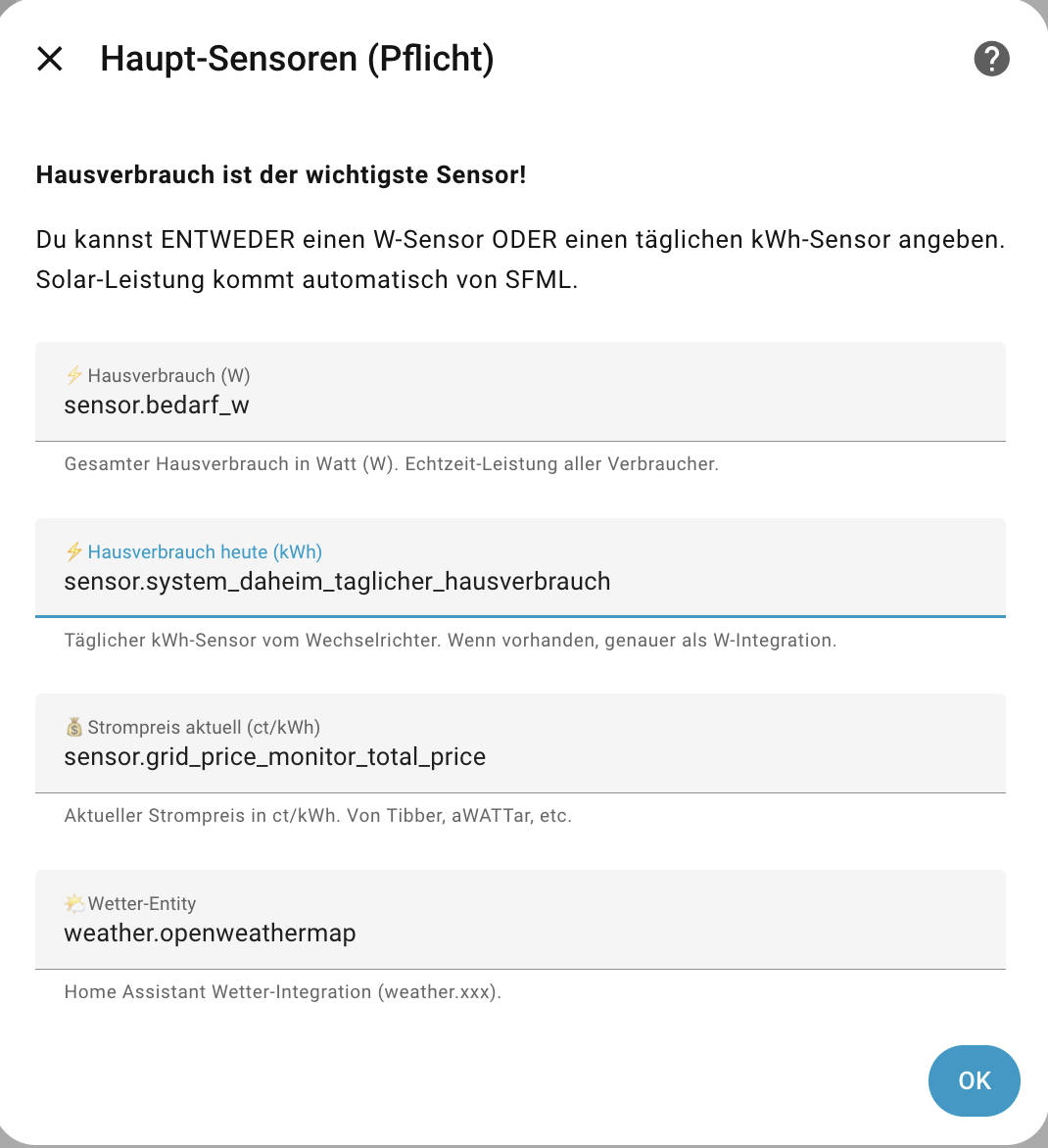Click the Haupt-Sensoren (Pflicht) dialog title

click(297, 59)
